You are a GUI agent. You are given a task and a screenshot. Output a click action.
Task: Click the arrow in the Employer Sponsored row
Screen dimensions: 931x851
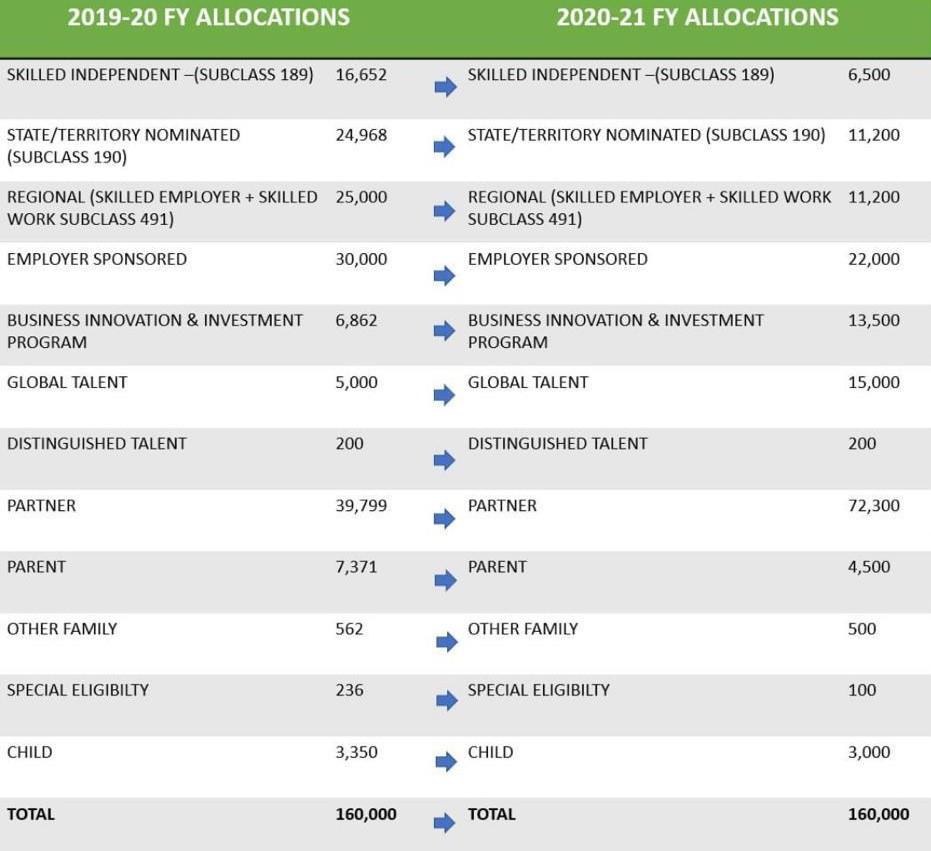pyautogui.click(x=445, y=275)
